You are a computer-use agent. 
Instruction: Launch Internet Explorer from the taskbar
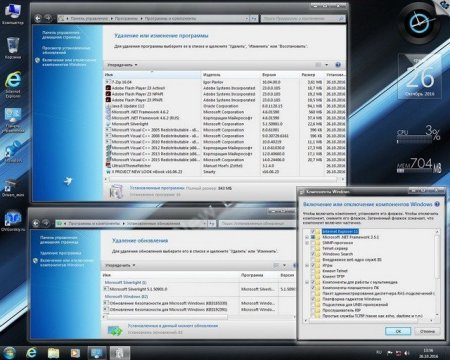pyautogui.click(x=31, y=353)
